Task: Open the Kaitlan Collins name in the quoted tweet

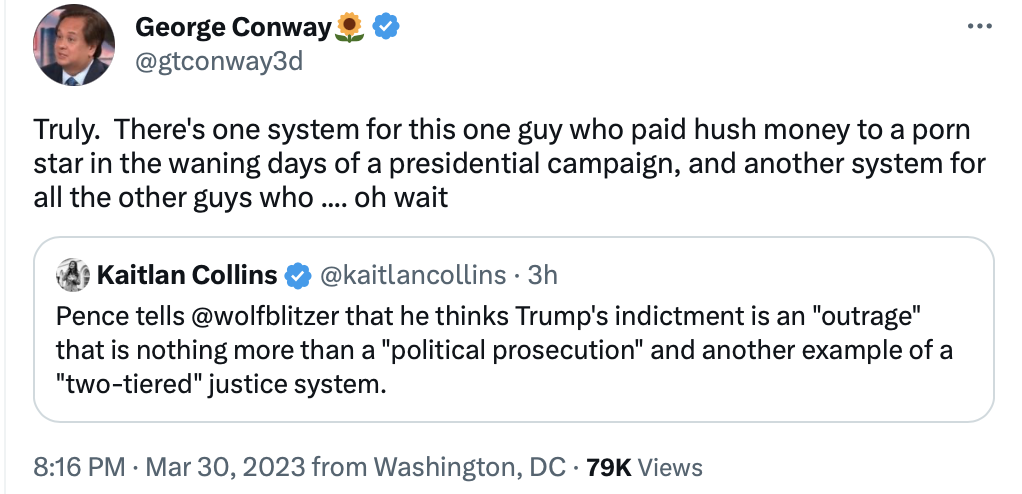Action: point(187,273)
